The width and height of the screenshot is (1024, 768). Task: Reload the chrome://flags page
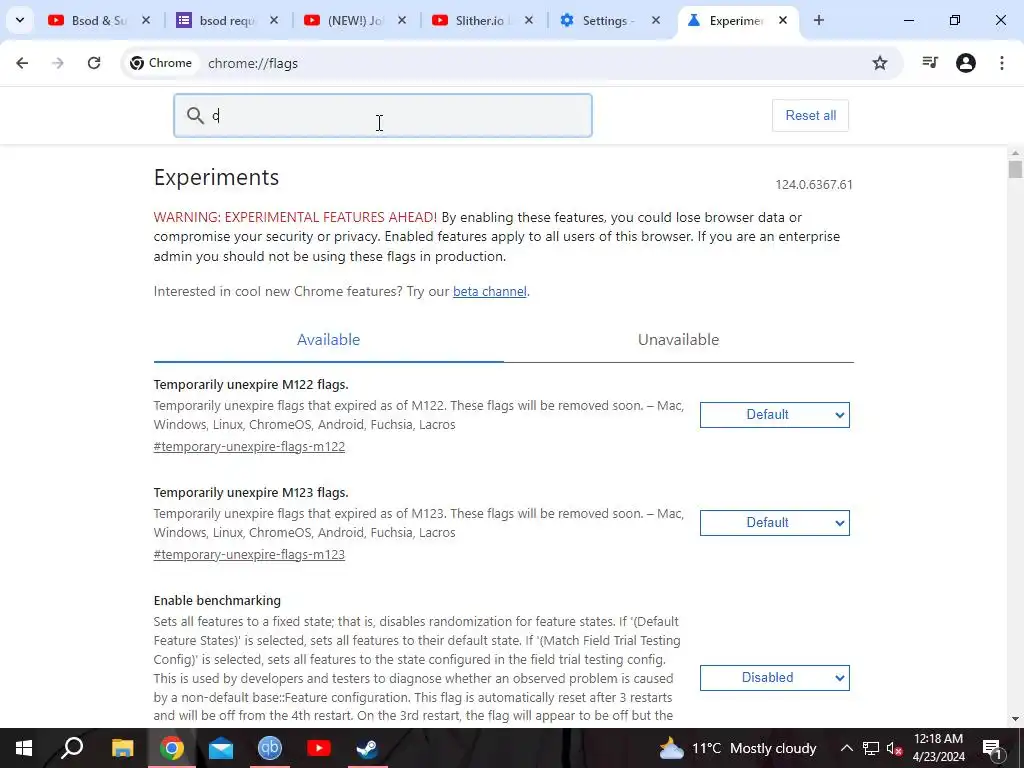coord(94,63)
